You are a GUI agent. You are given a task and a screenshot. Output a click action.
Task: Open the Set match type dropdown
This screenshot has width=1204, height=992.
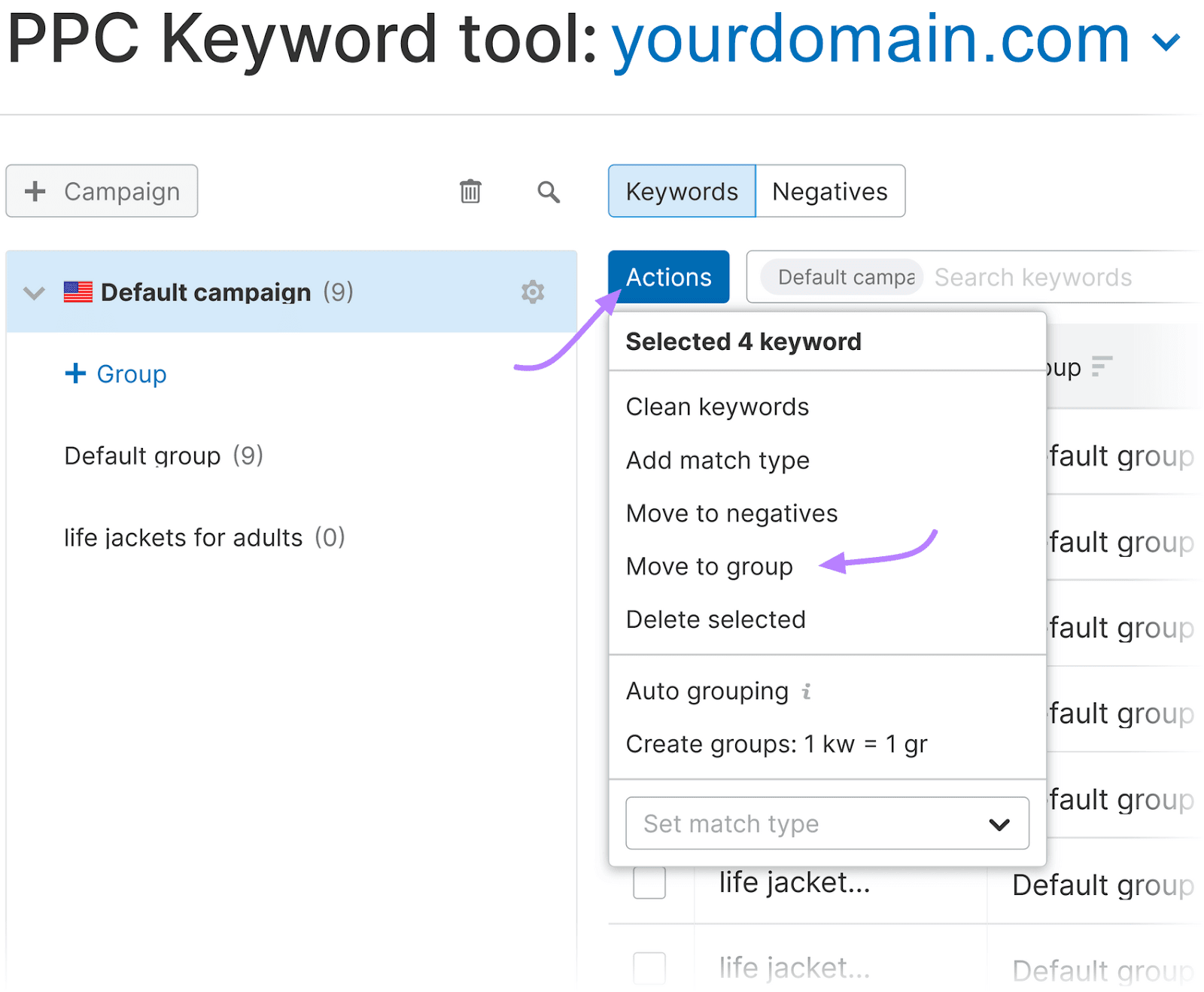[x=826, y=823]
